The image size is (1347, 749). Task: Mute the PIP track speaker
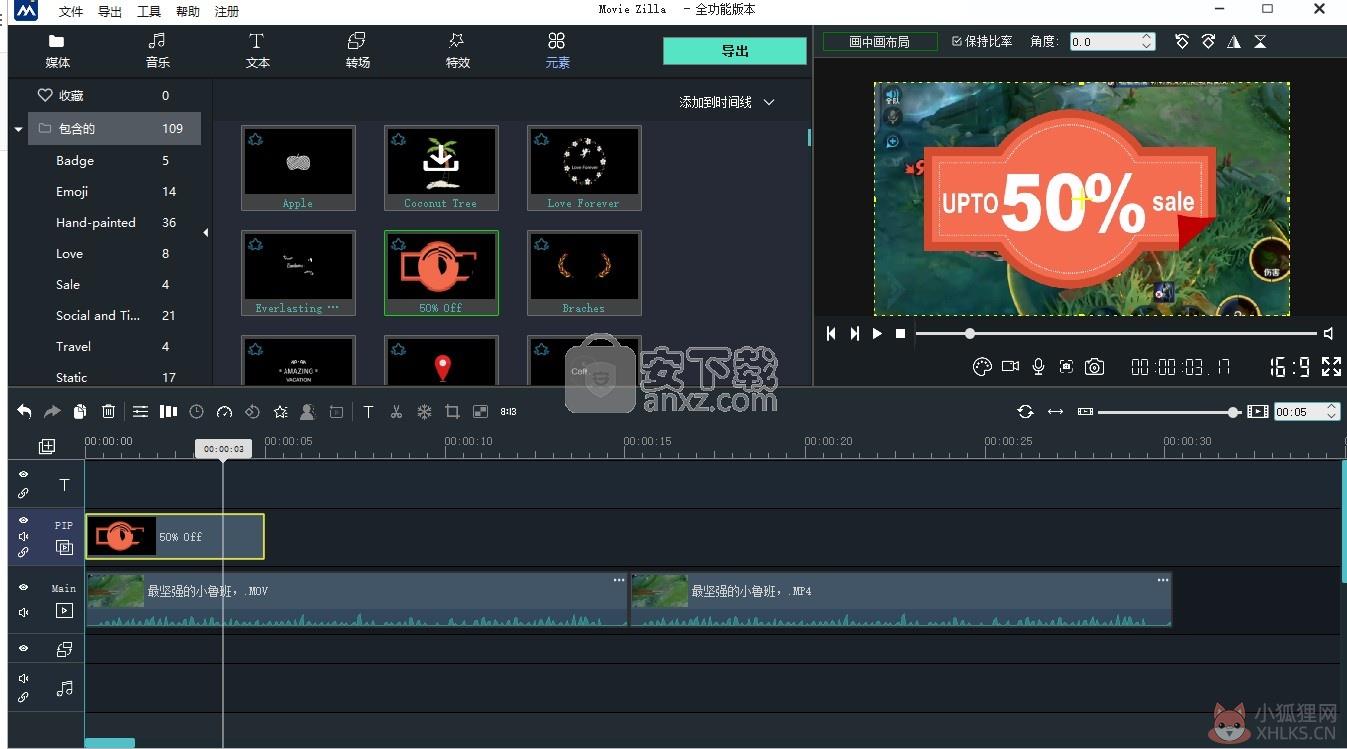coord(23,536)
